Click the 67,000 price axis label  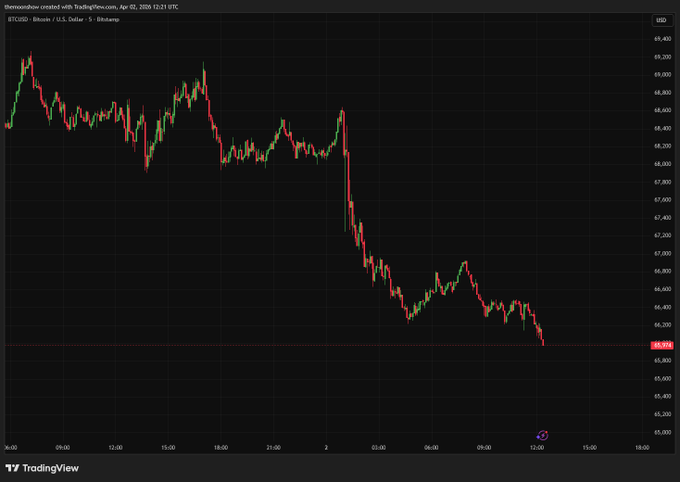(662, 253)
